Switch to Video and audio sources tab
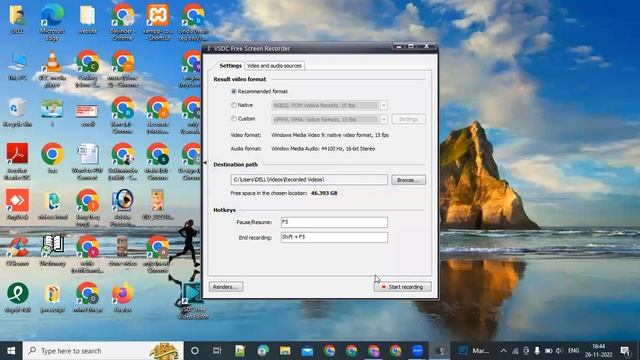 [x=274, y=65]
